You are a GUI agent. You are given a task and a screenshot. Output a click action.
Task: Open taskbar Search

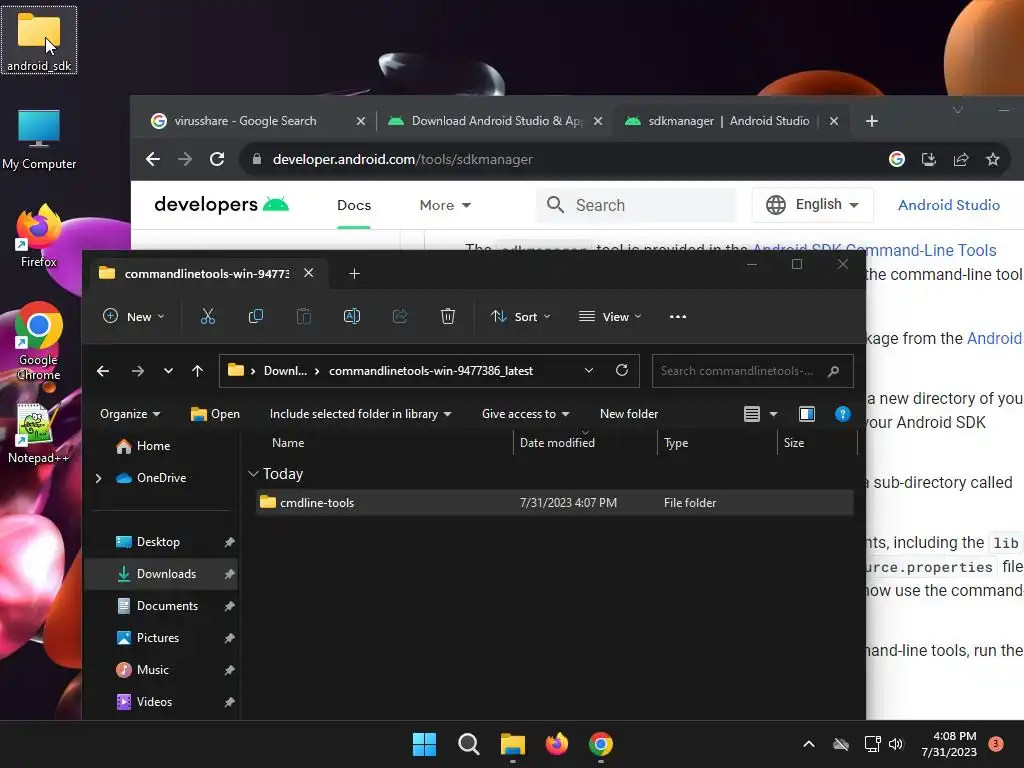click(x=468, y=744)
